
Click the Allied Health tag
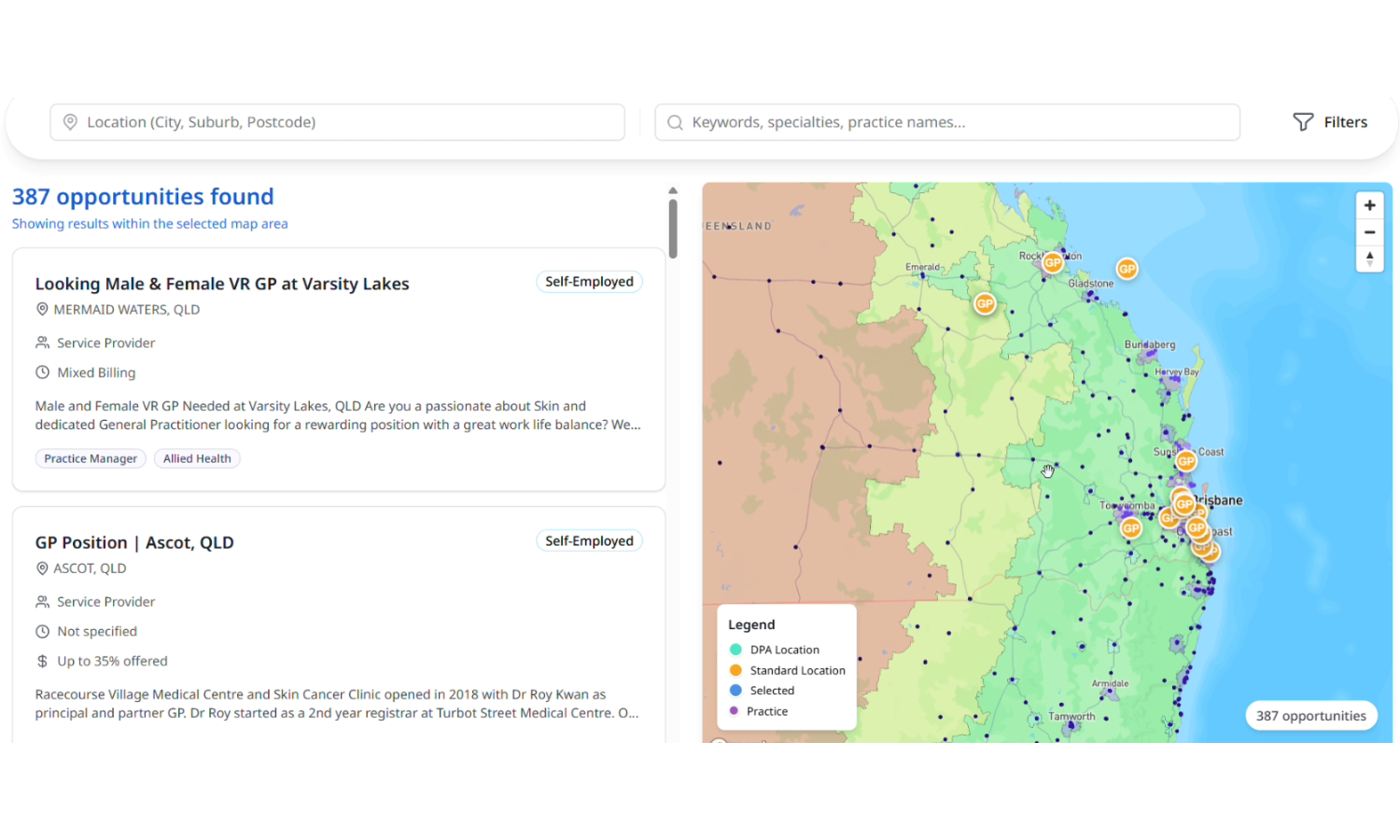197,458
